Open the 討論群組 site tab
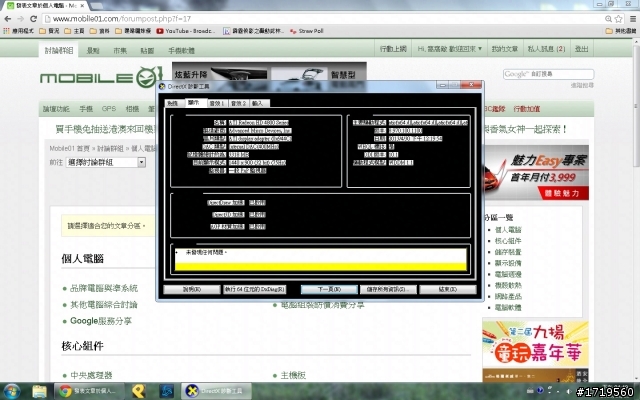The width and height of the screenshot is (640, 400). tap(59, 50)
